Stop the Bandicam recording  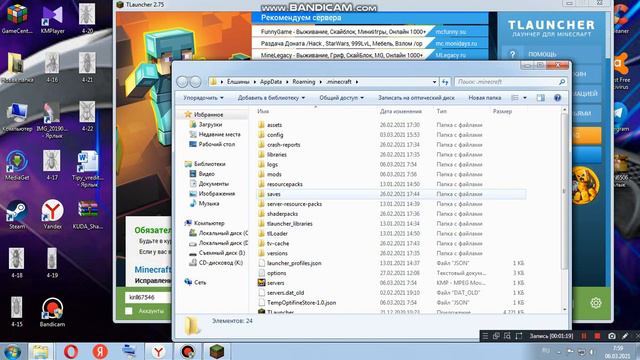coord(597,336)
